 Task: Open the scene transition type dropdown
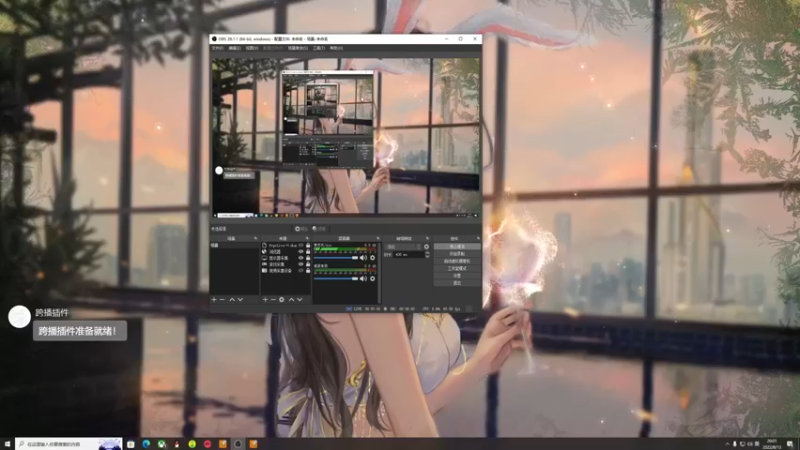(x=404, y=247)
